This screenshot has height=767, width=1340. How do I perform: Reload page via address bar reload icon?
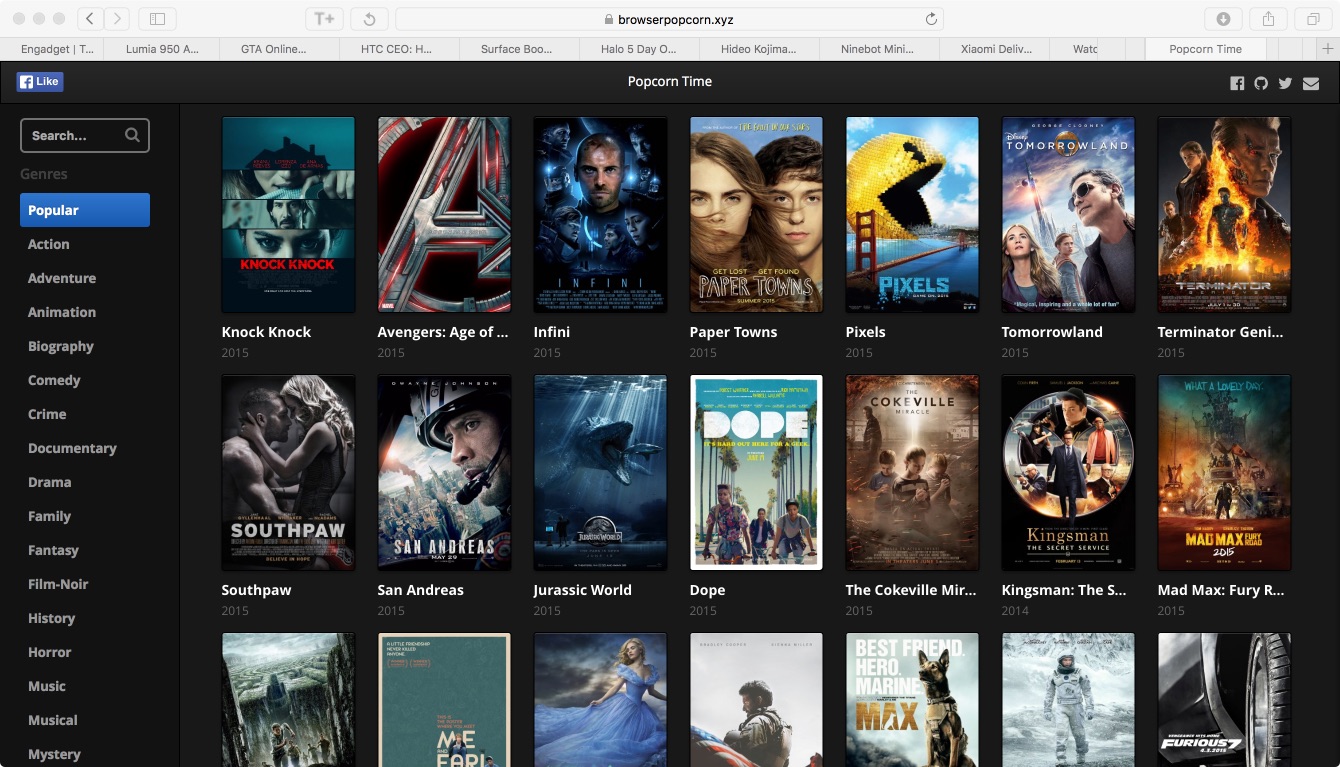931,19
